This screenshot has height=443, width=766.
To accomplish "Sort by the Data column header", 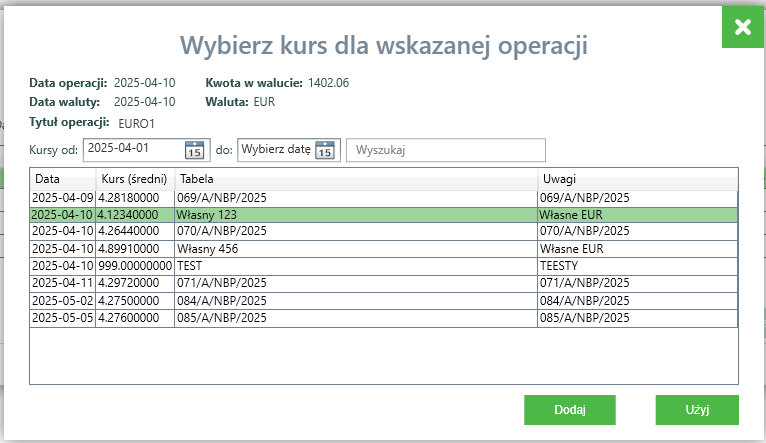I will pyautogui.click(x=63, y=179).
